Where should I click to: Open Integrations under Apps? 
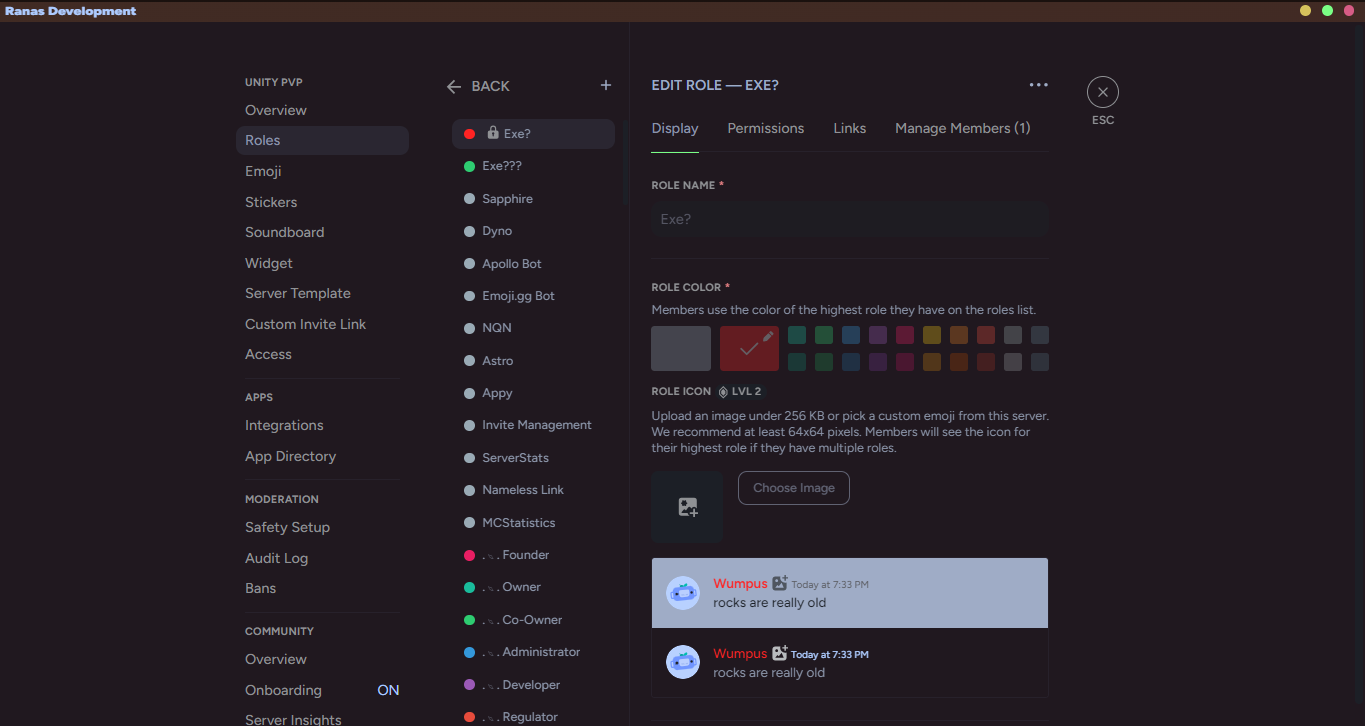322,425
